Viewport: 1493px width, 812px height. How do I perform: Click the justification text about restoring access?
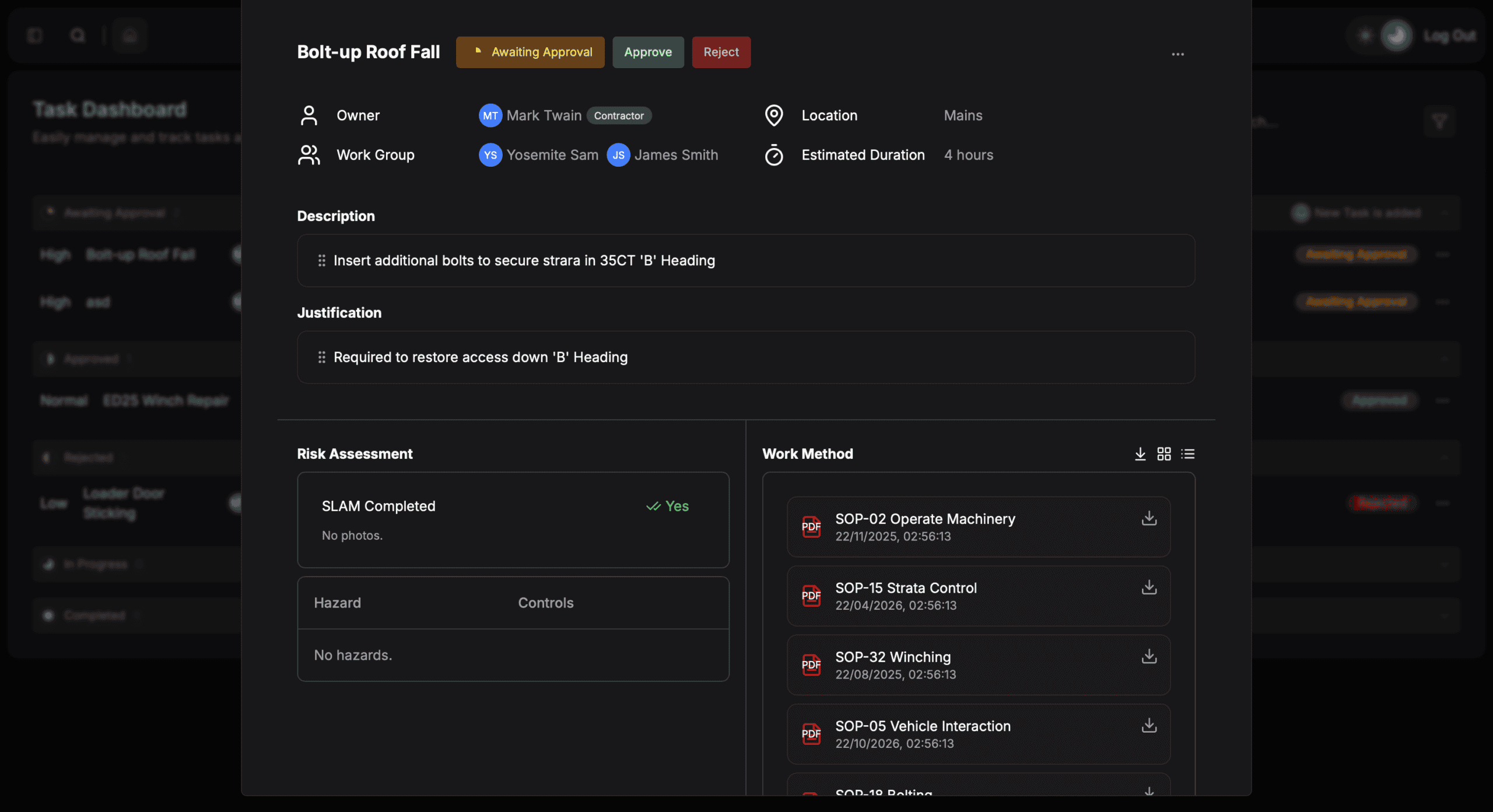[481, 357]
